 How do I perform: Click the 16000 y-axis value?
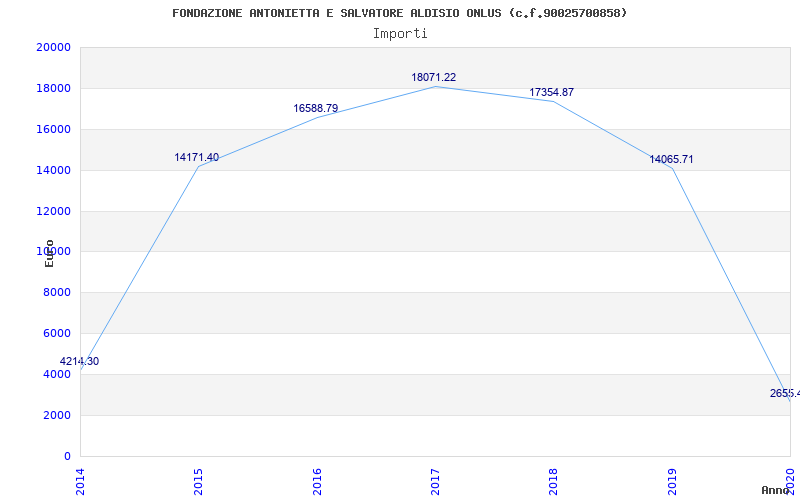point(53,129)
